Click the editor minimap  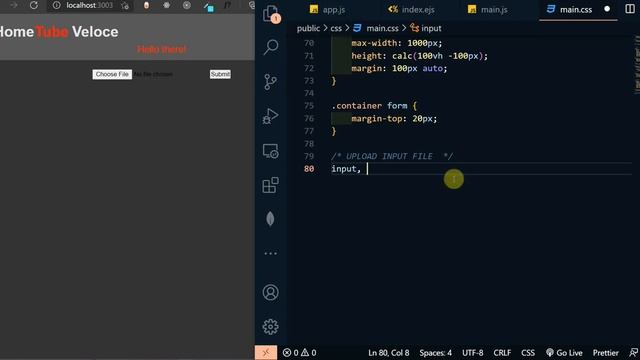[636, 65]
